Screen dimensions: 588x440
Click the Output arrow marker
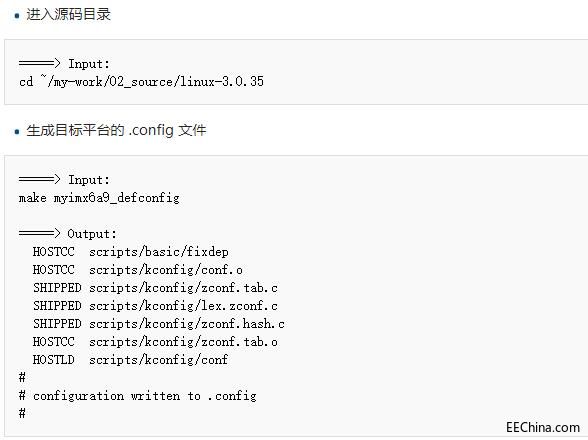pyautogui.click(x=39, y=233)
